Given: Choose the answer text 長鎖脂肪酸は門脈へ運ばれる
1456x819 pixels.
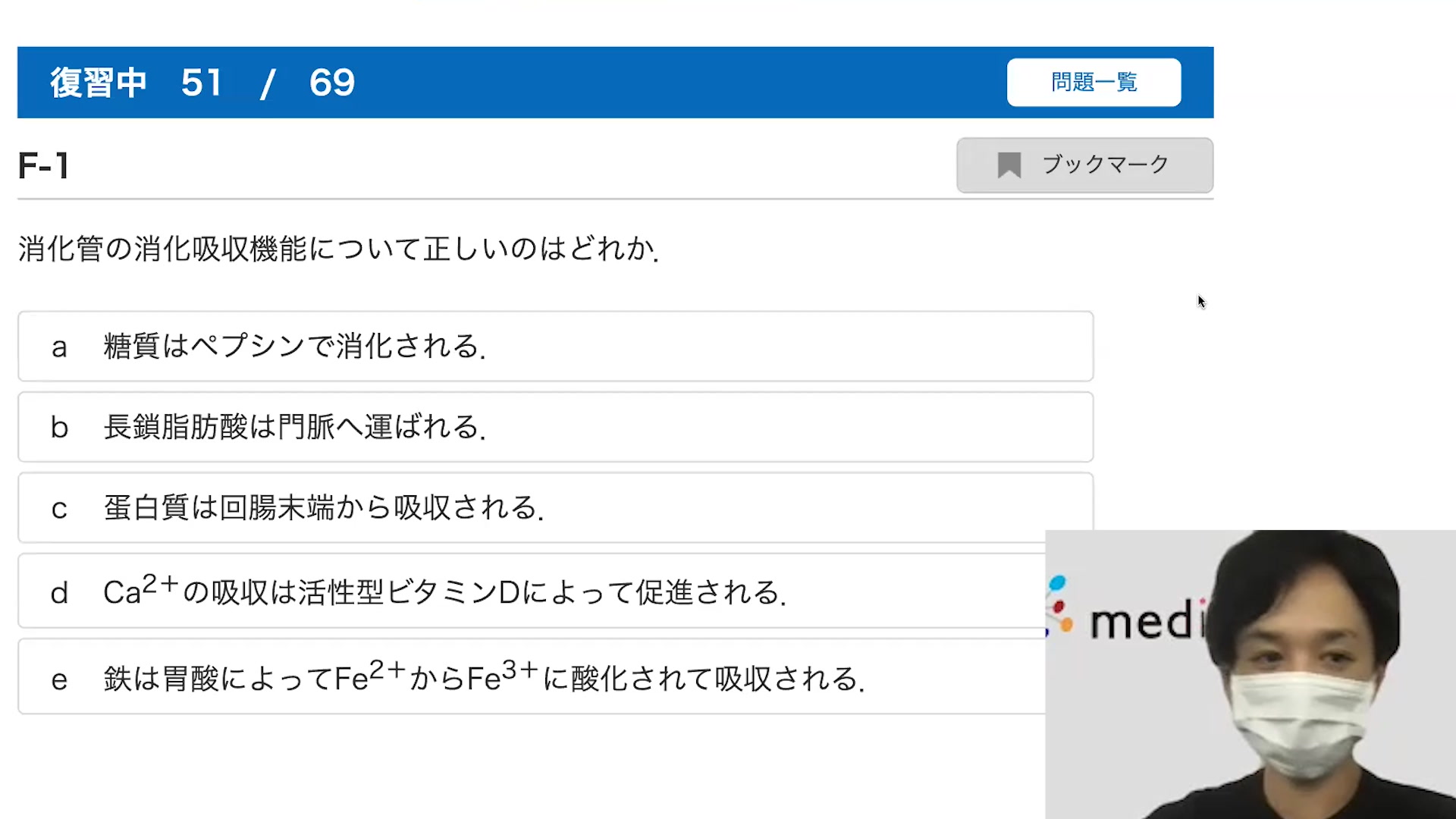Looking at the screenshot, I should point(294,427).
